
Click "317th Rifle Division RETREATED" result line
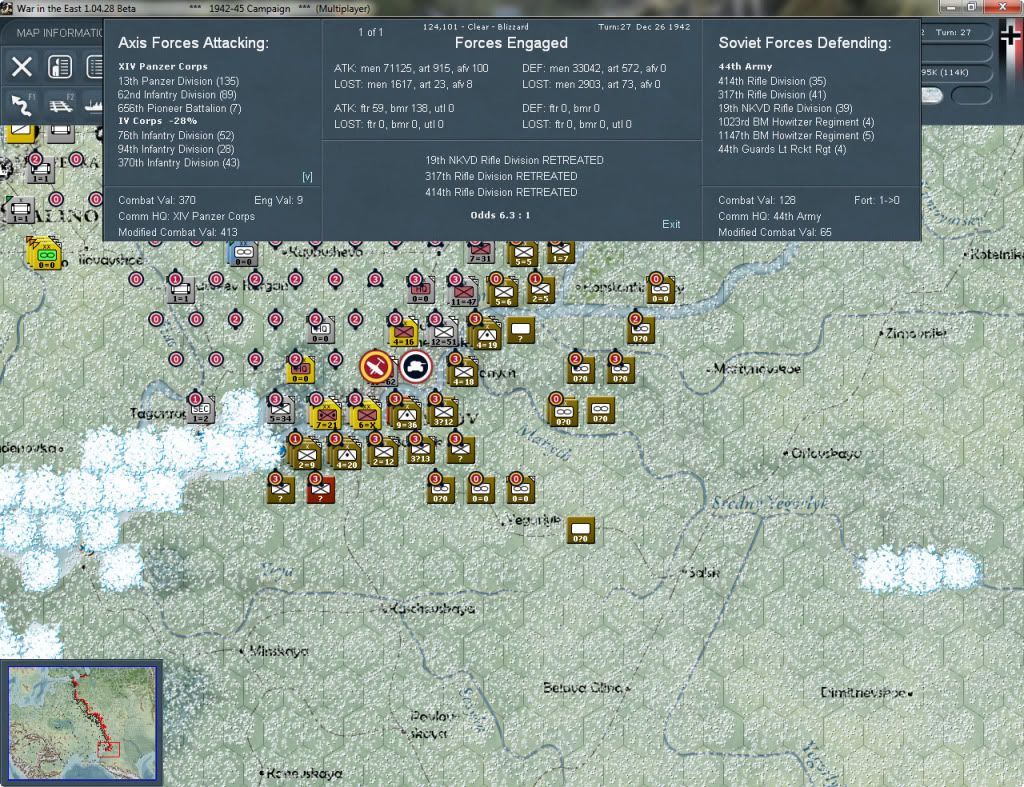pos(501,176)
